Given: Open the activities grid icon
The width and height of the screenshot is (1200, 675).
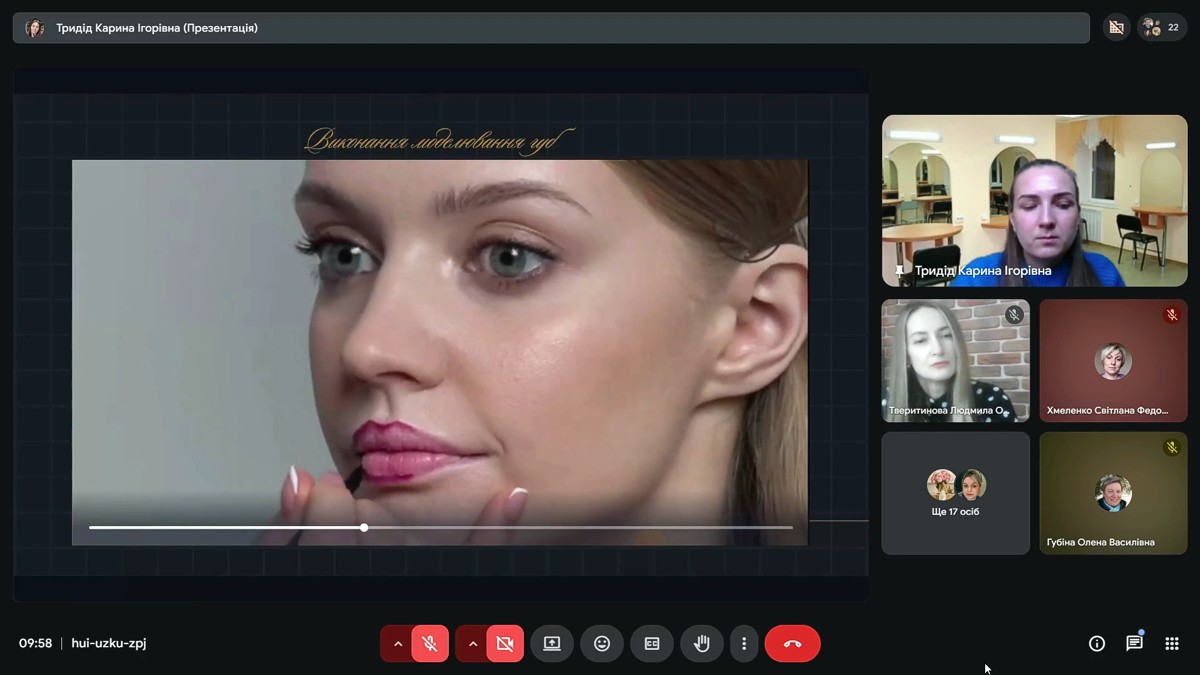Looking at the screenshot, I should [1172, 644].
